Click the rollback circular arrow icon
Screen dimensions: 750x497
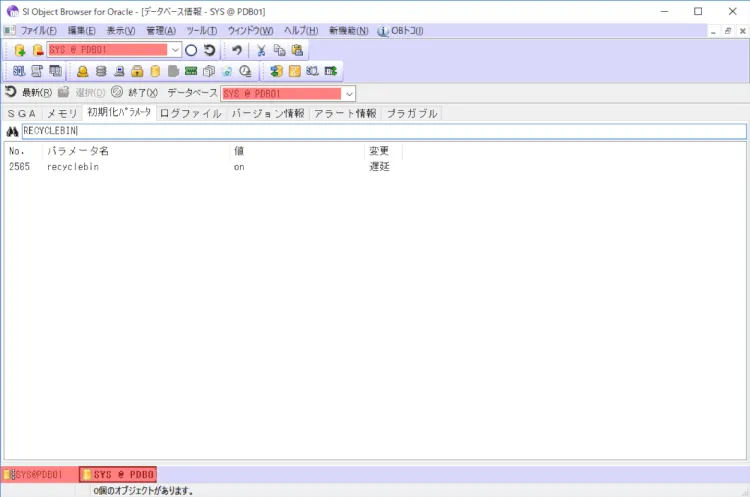[210, 50]
